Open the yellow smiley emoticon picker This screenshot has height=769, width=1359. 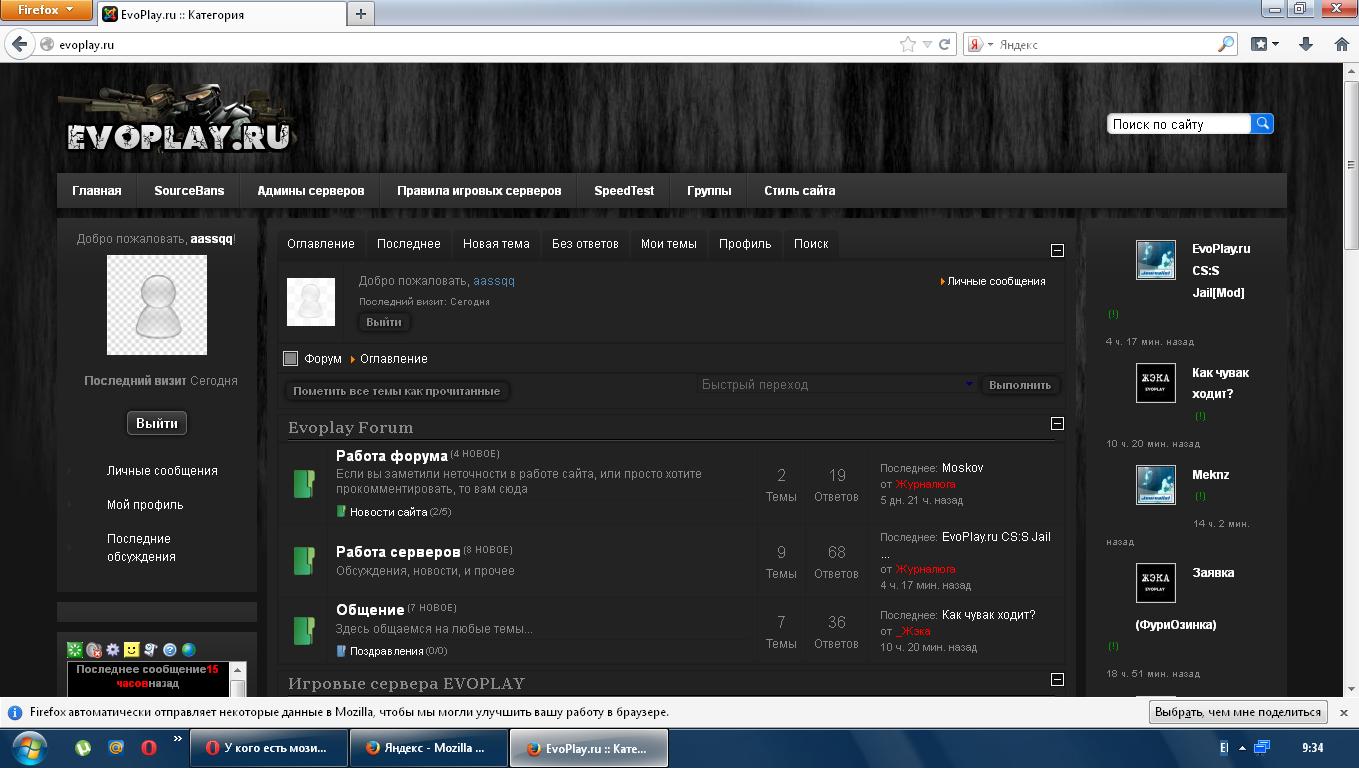(x=132, y=650)
